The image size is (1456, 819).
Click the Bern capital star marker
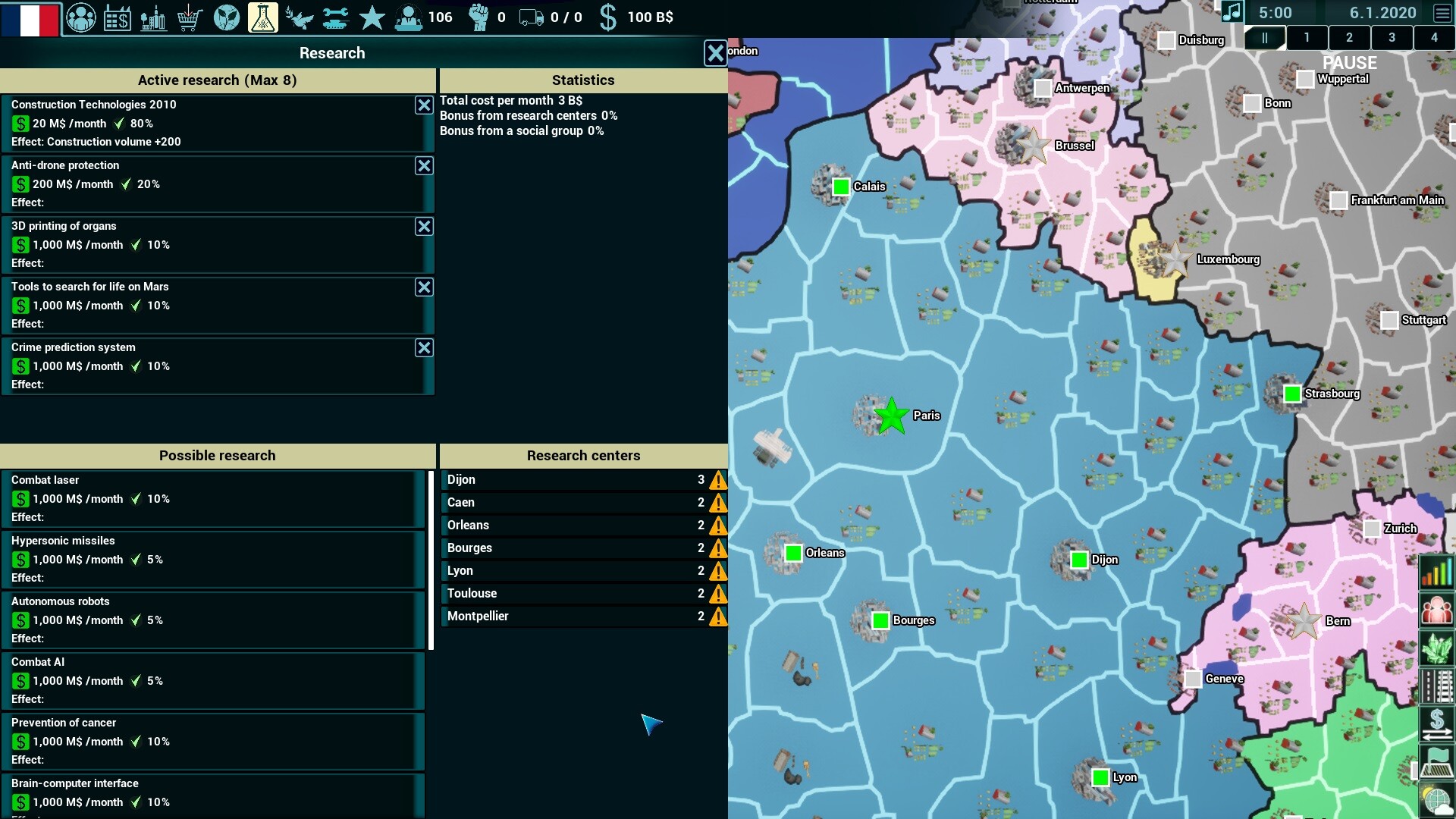click(x=1304, y=621)
